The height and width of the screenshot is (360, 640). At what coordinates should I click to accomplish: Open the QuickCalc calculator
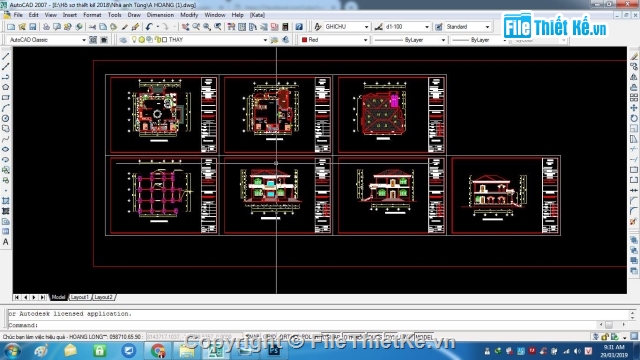(x=285, y=27)
